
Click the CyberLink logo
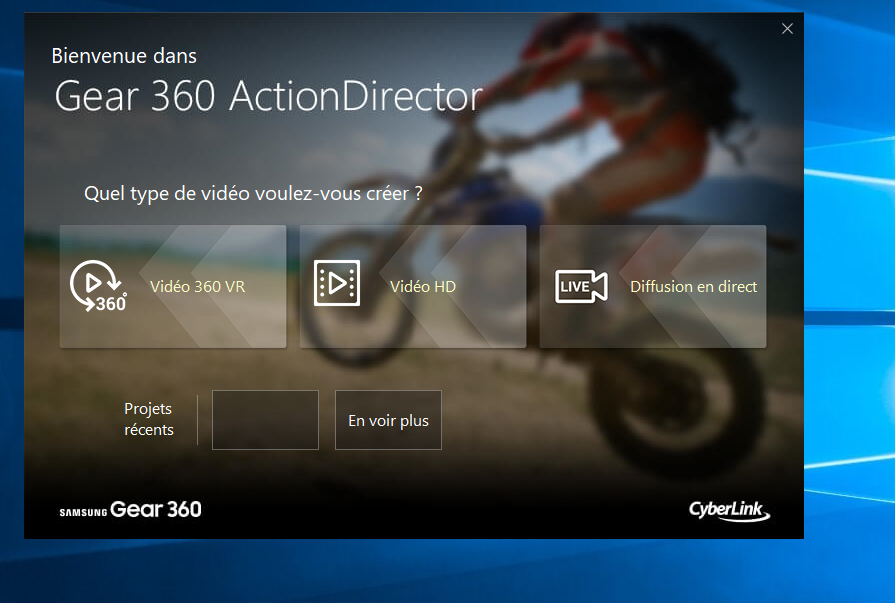coord(729,510)
